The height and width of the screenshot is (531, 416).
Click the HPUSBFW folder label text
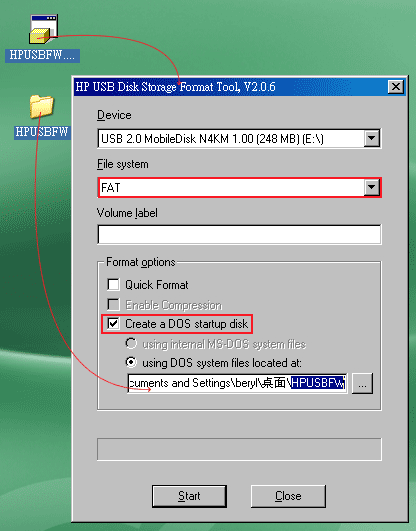(x=42, y=132)
